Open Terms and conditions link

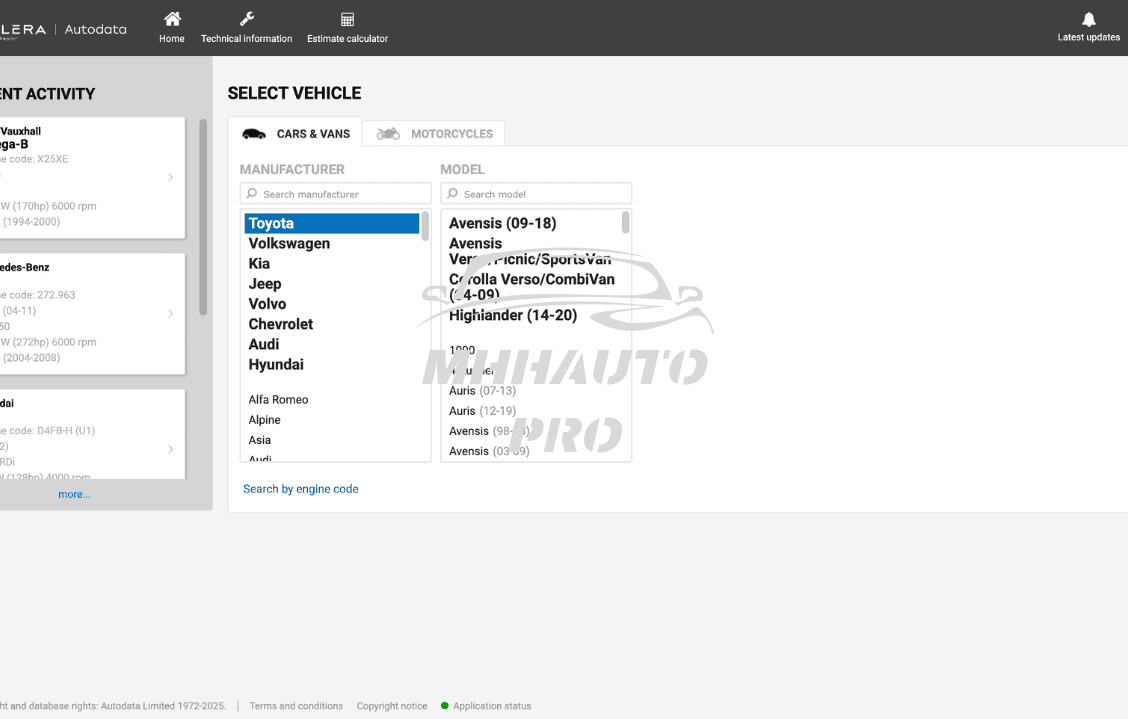point(296,706)
